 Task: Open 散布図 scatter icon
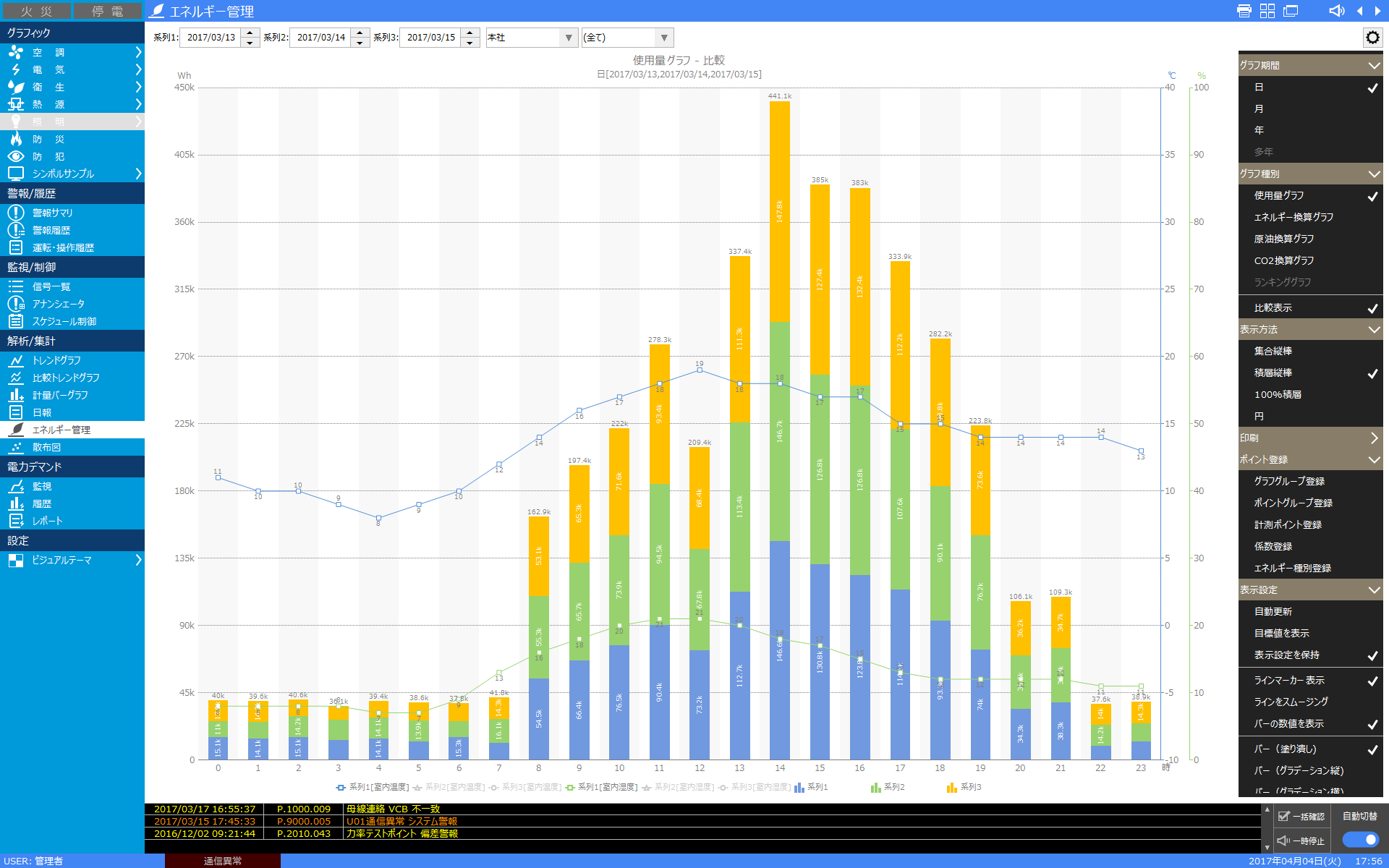click(x=16, y=447)
